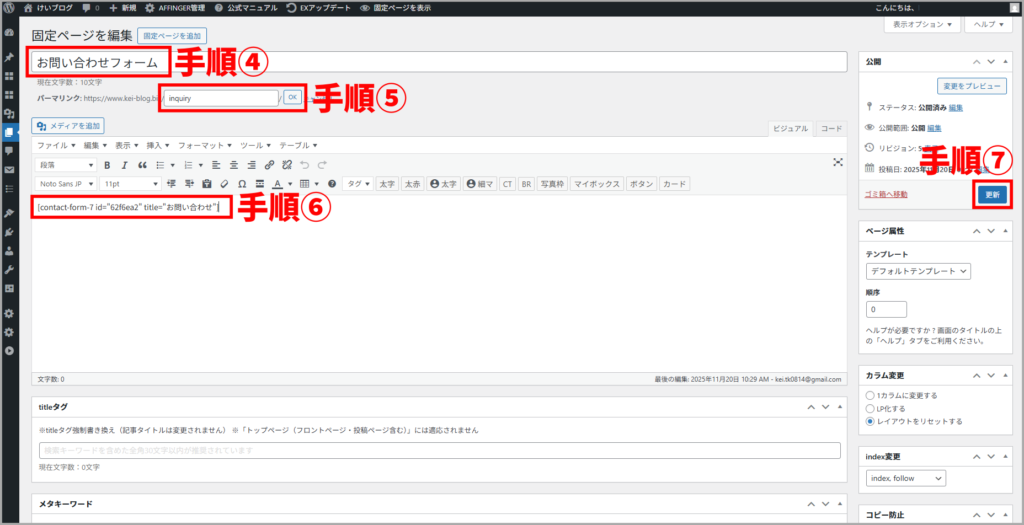
Task: Switch to the コード editor tab
Action: (x=831, y=128)
